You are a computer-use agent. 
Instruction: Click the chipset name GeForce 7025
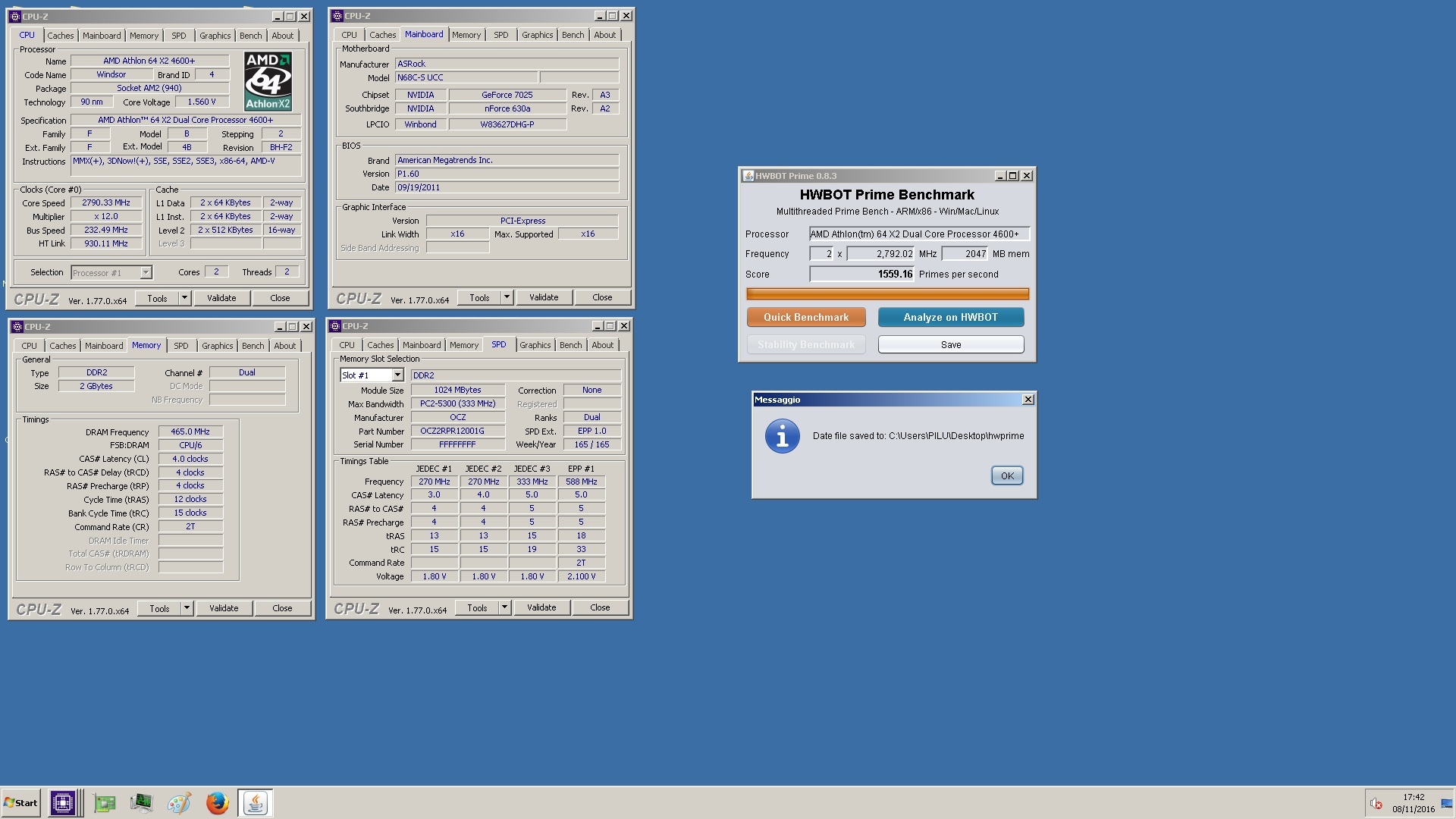point(507,95)
